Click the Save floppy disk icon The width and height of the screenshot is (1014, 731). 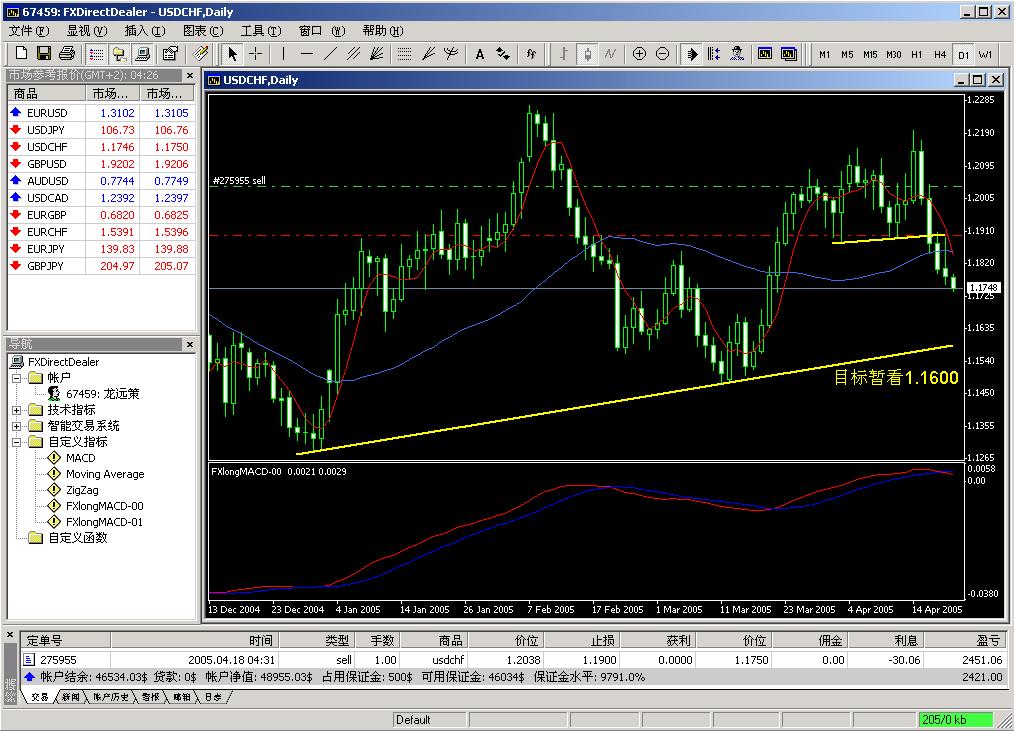click(x=43, y=54)
